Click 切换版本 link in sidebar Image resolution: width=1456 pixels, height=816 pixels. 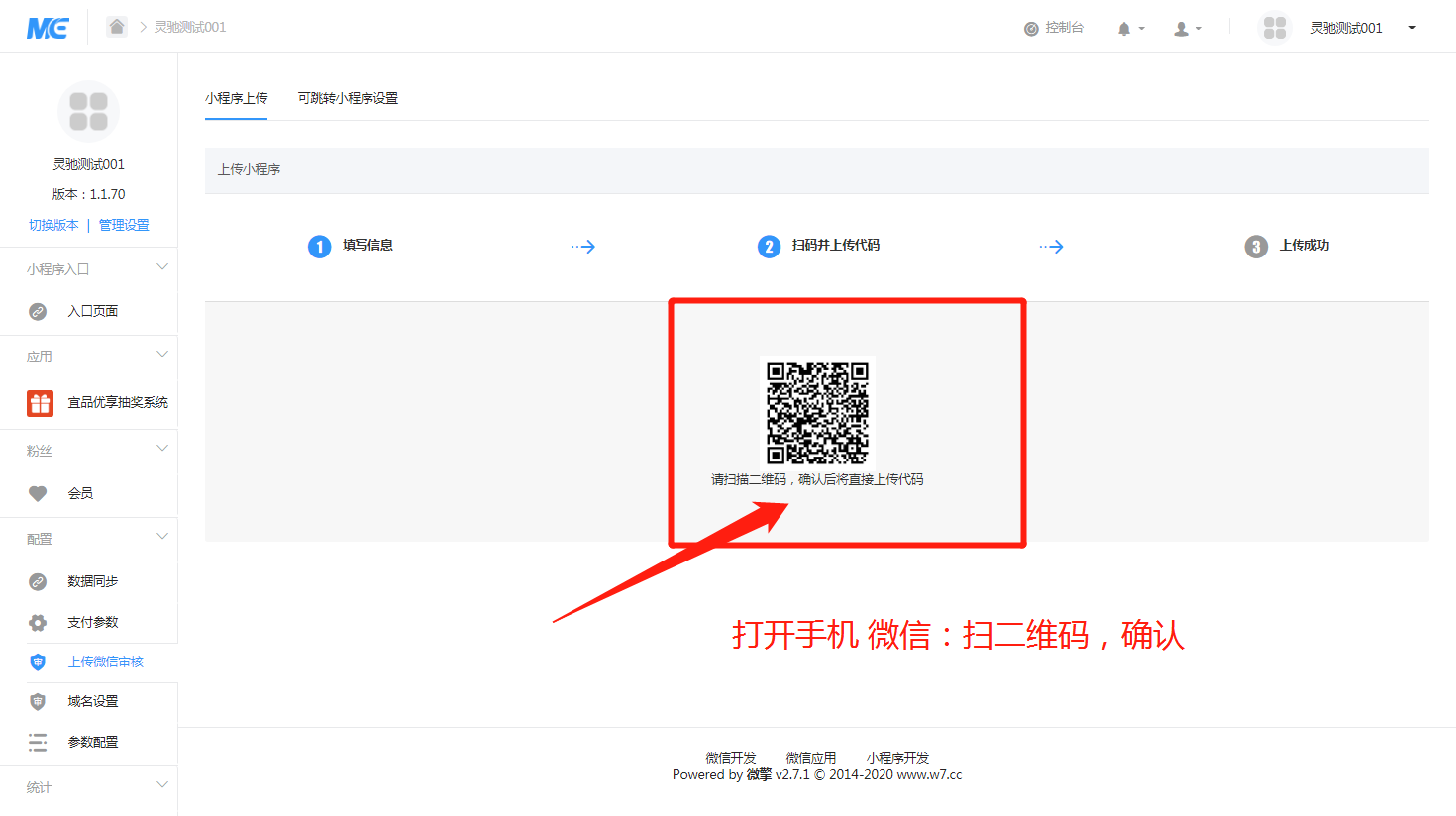[x=53, y=225]
